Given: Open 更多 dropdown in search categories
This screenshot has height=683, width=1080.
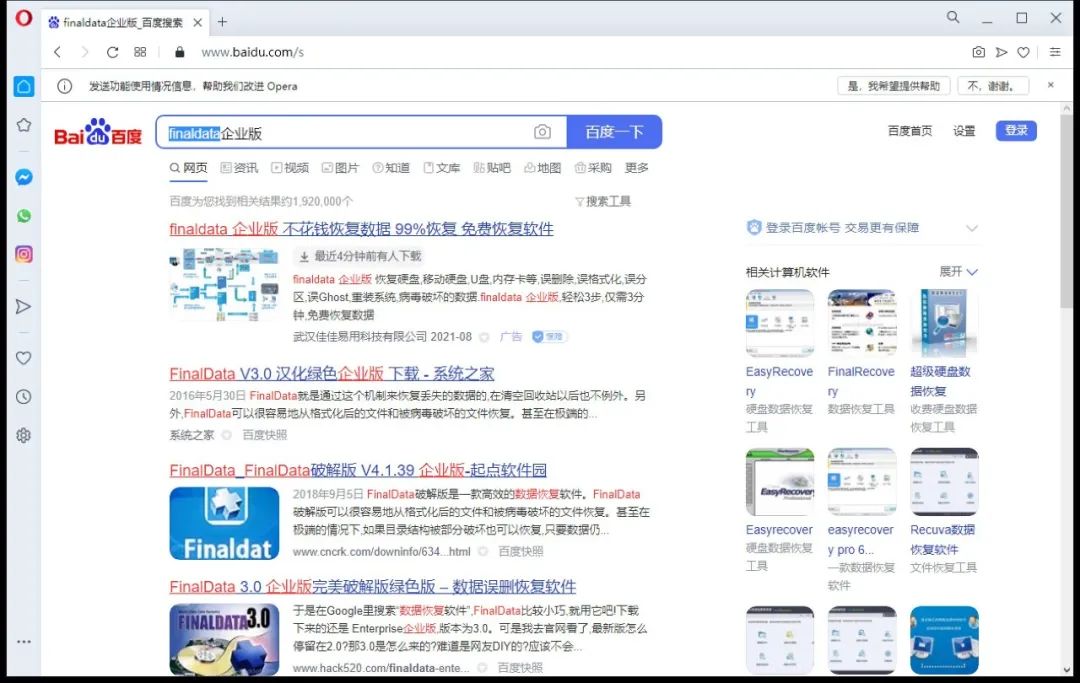Looking at the screenshot, I should tap(637, 168).
